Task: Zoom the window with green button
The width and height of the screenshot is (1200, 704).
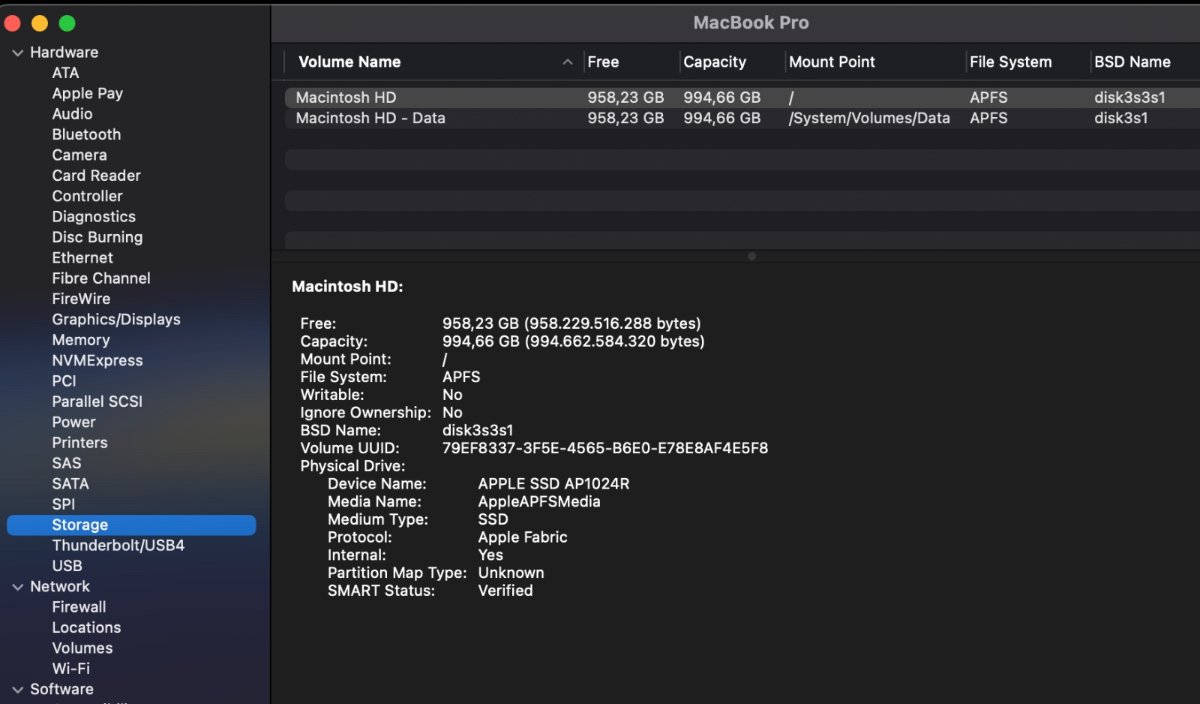Action: click(x=67, y=23)
